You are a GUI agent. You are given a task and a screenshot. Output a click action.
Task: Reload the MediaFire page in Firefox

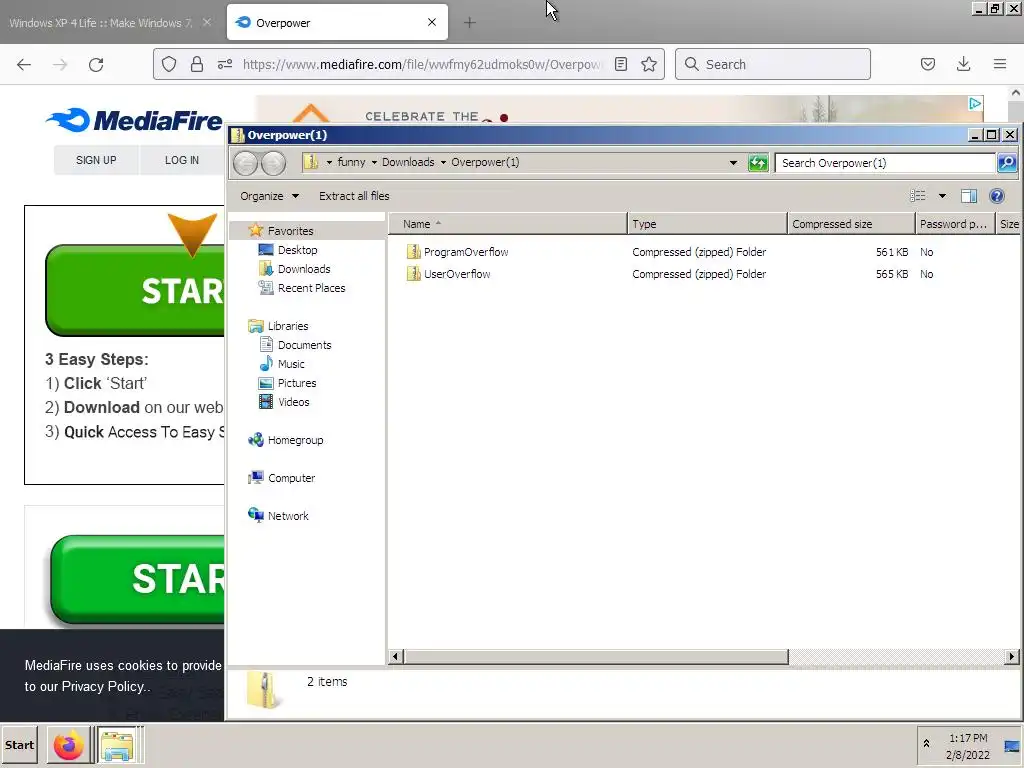pos(96,64)
